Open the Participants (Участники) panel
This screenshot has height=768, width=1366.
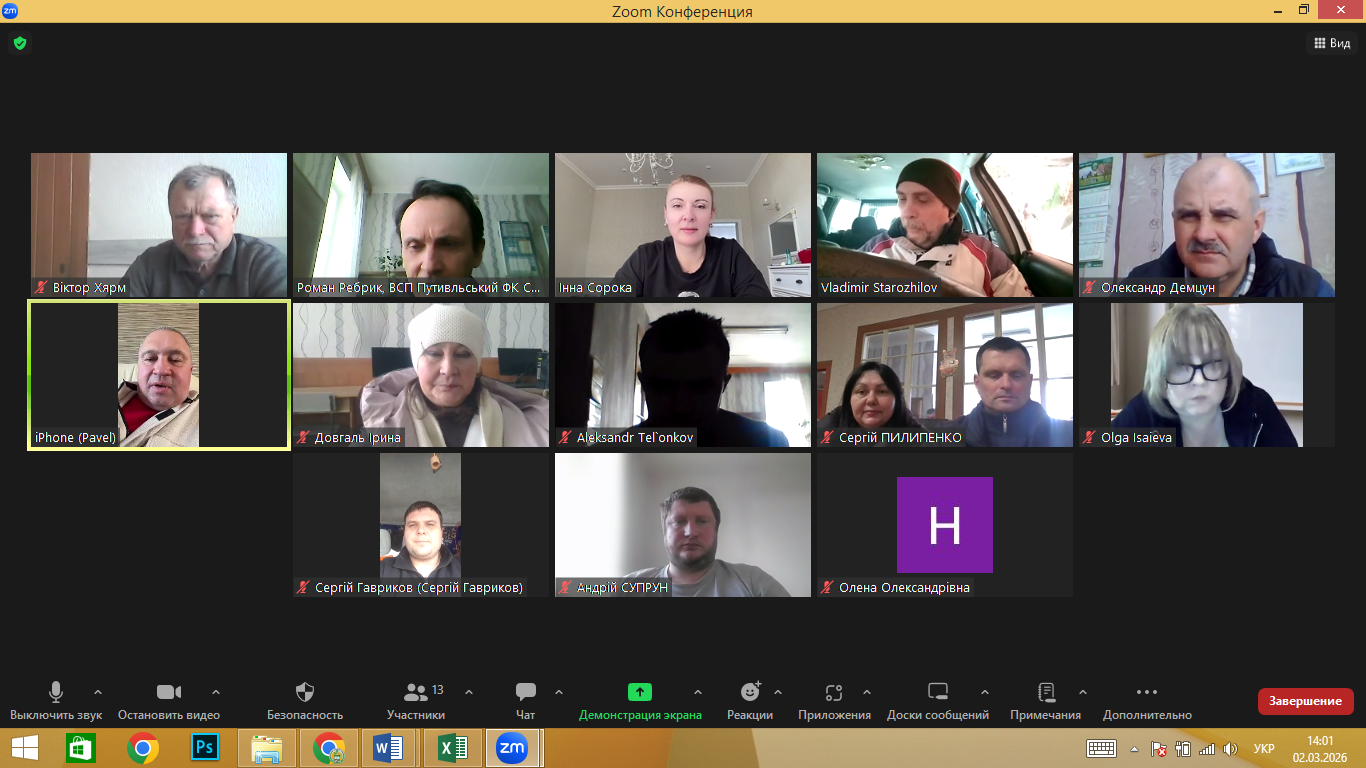click(416, 692)
